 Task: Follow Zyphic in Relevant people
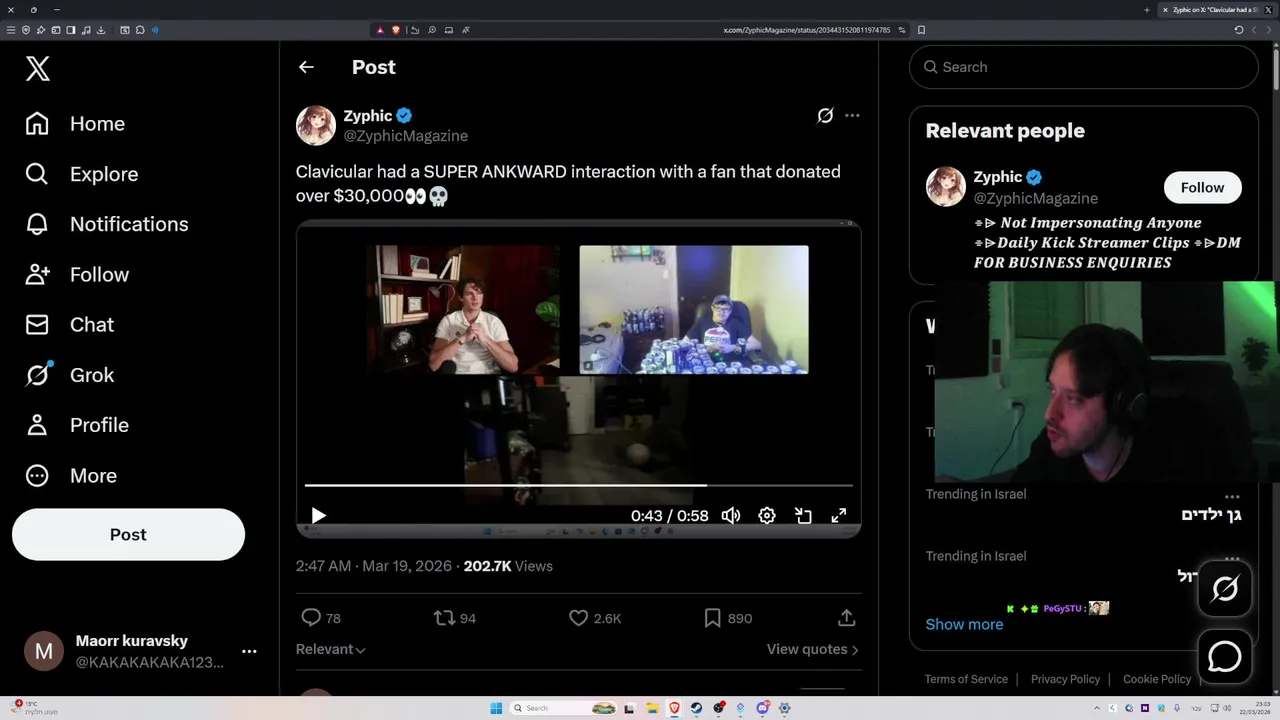pyautogui.click(x=1202, y=188)
